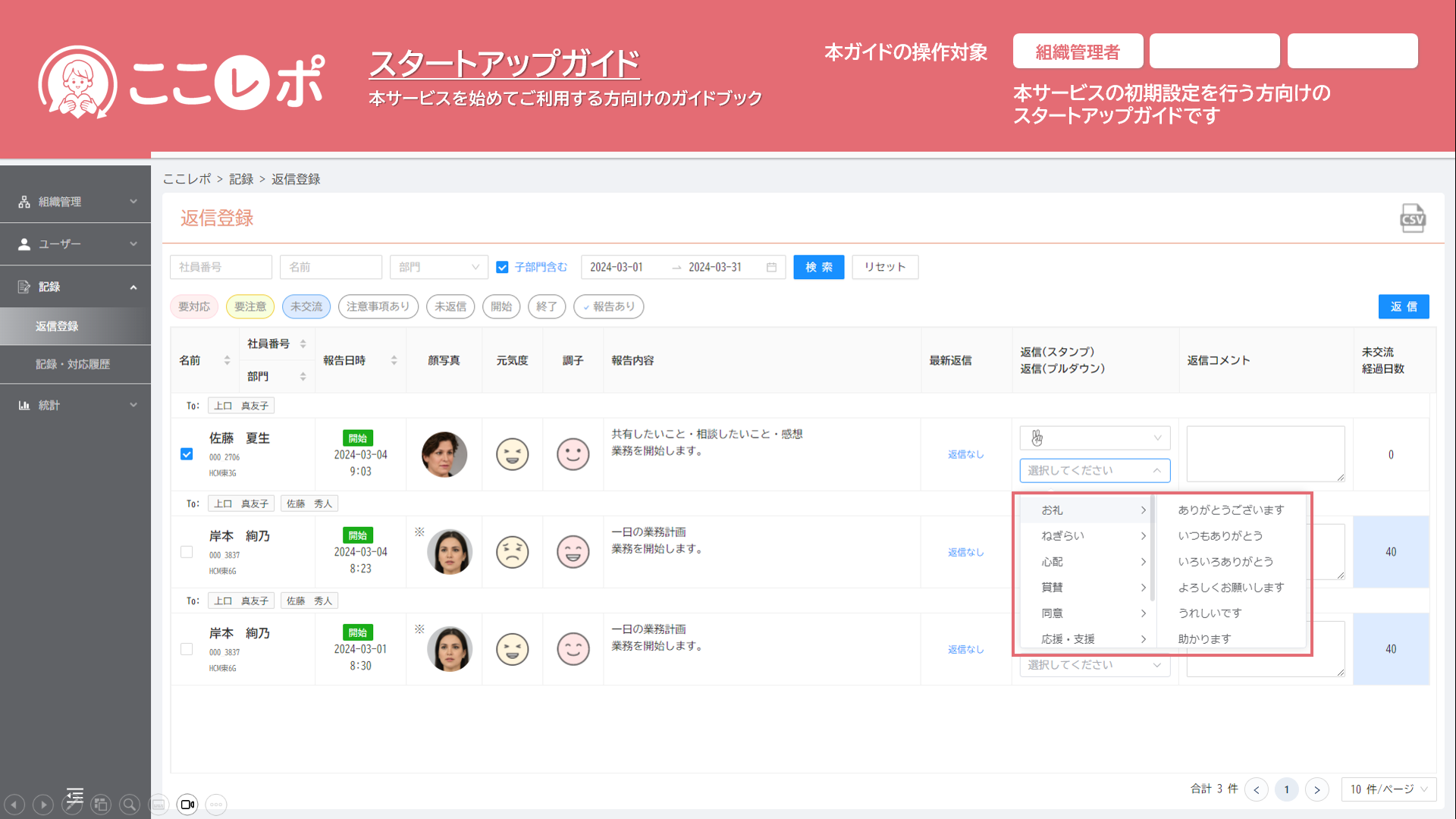Click the slideshow camera icon
Image resolution: width=1456 pixels, height=819 pixels.
pos(187,805)
